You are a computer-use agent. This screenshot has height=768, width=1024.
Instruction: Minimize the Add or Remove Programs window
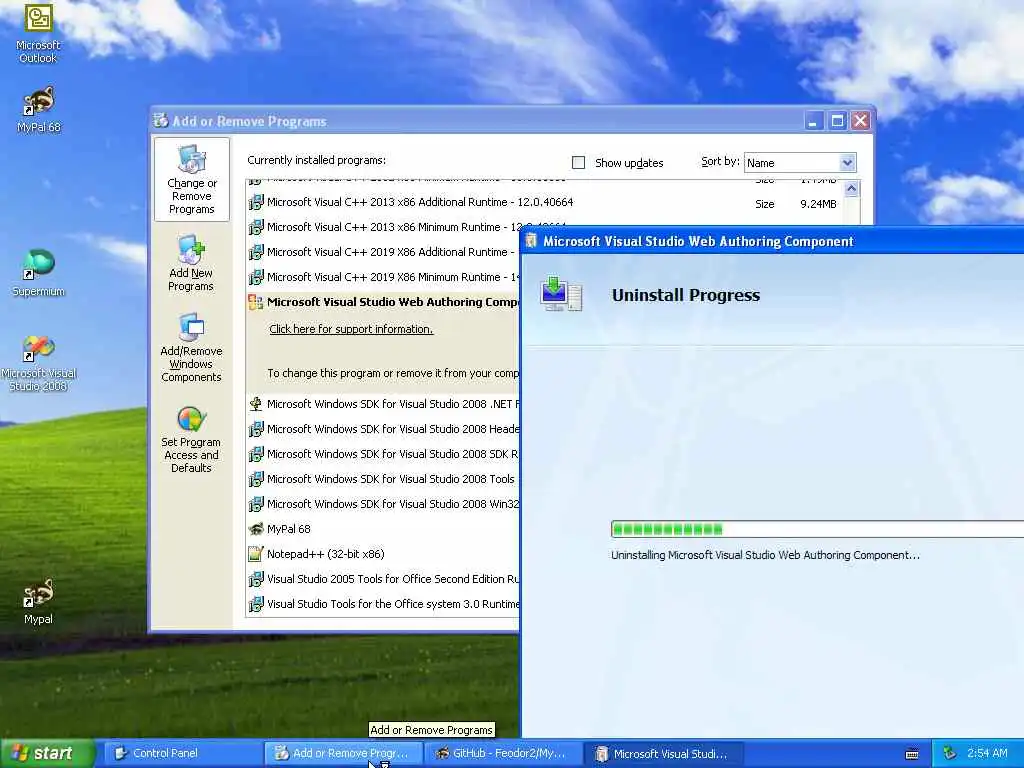pyautogui.click(x=813, y=121)
